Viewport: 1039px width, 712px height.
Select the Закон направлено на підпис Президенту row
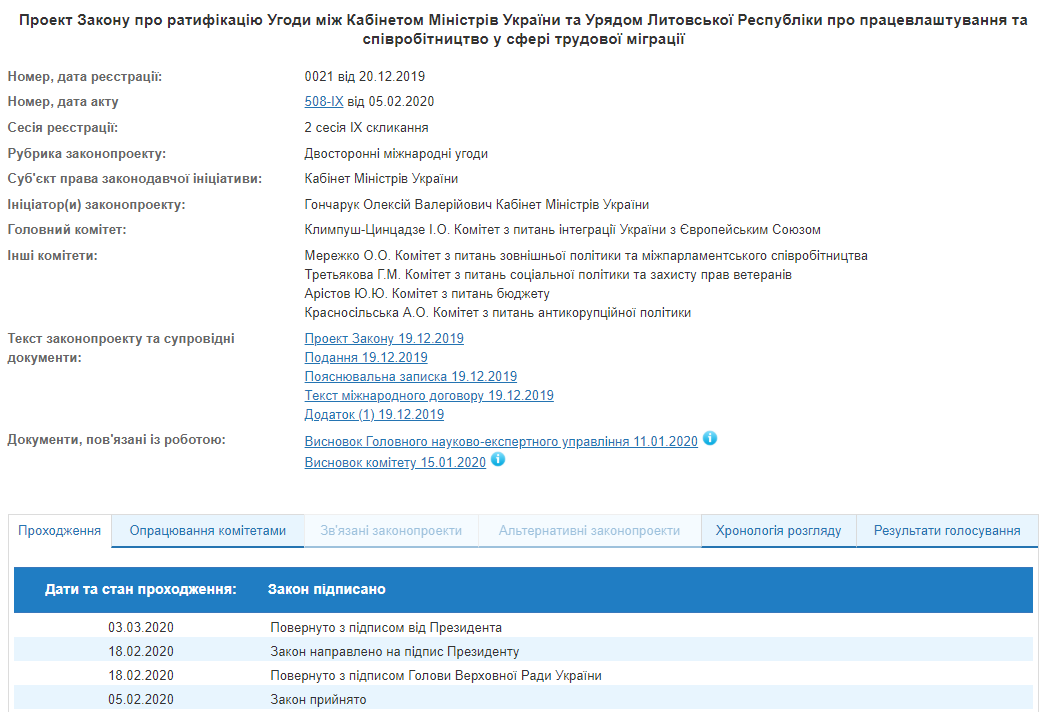click(394, 652)
